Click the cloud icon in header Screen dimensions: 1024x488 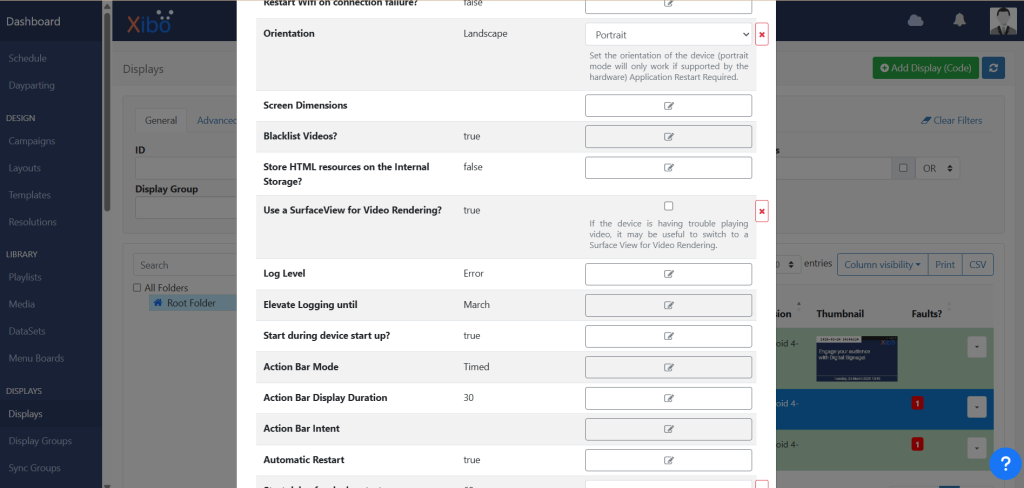(915, 21)
